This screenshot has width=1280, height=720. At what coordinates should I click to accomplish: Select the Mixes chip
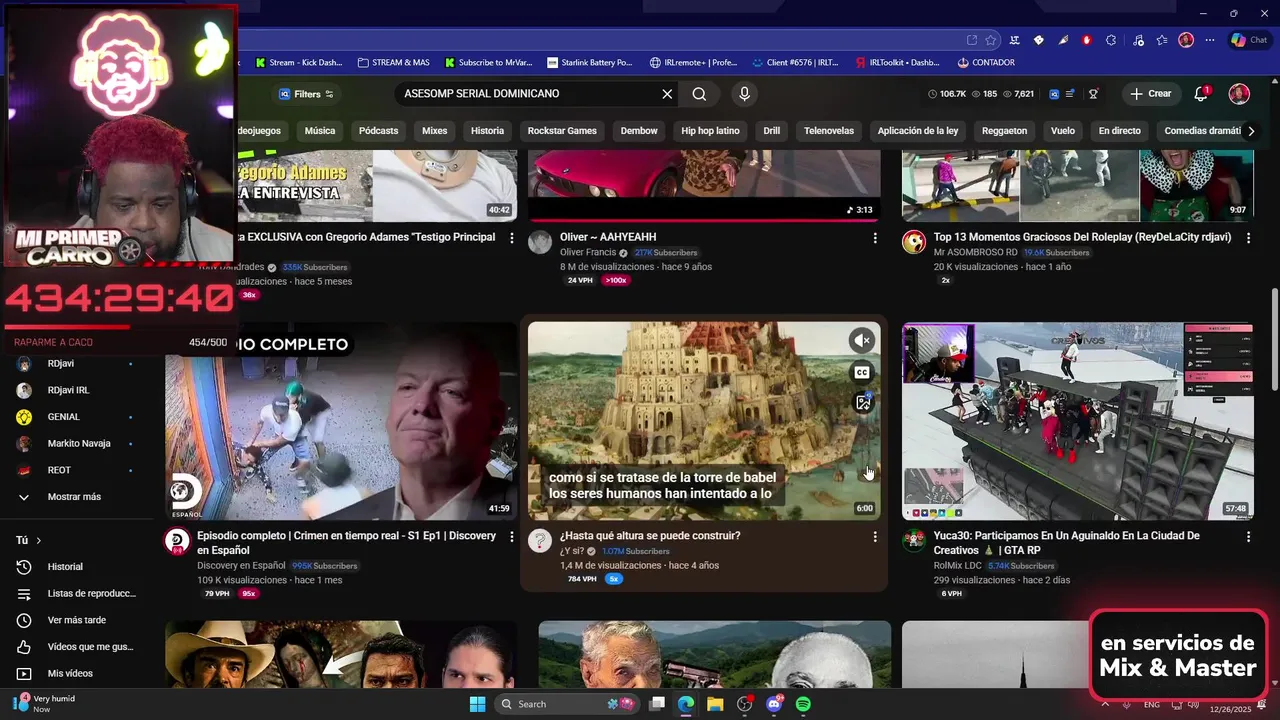click(434, 131)
